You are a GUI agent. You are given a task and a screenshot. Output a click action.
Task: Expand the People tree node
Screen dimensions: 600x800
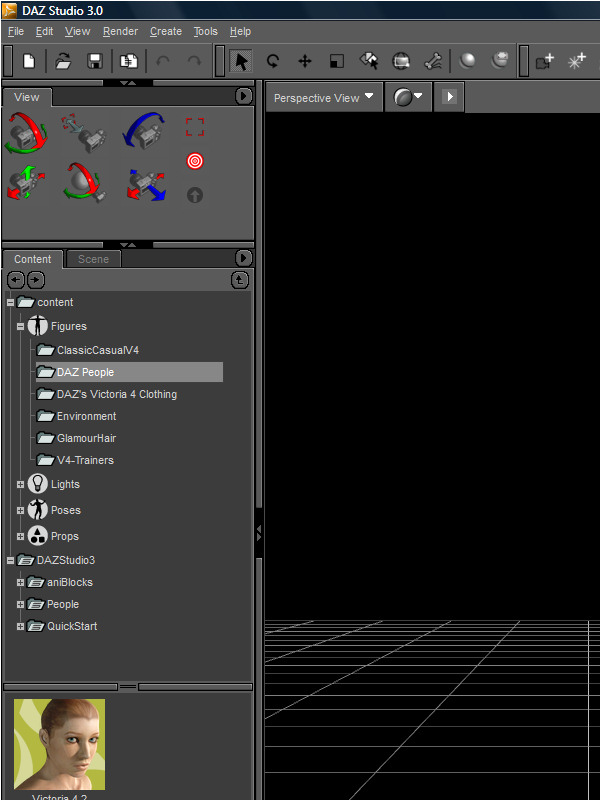coord(20,605)
